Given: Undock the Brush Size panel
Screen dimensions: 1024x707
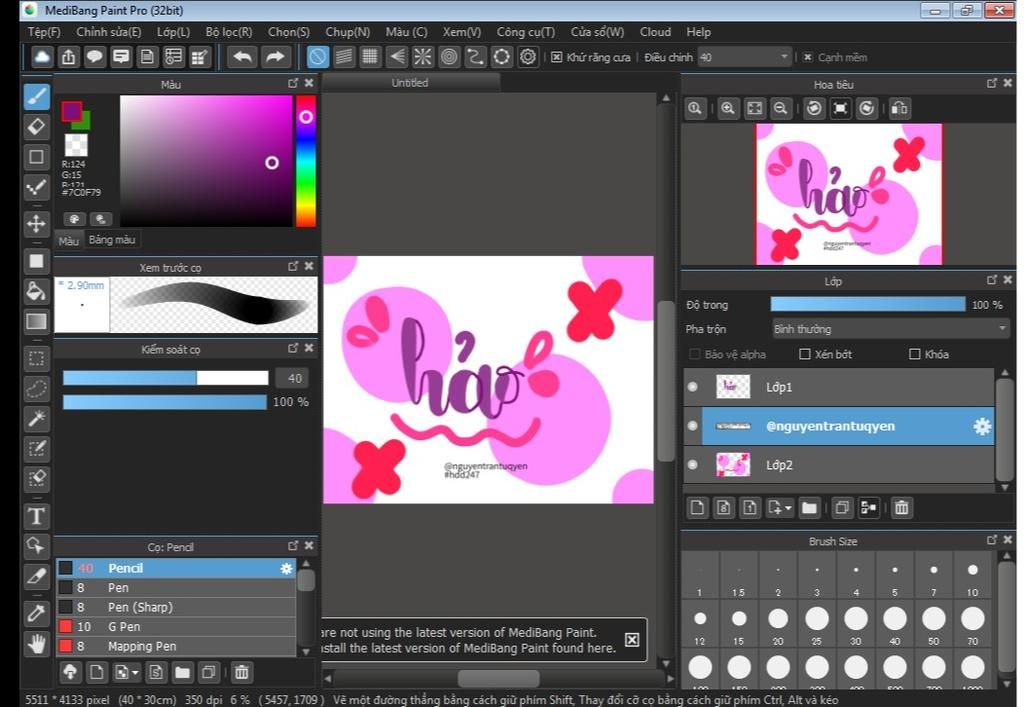Looking at the screenshot, I should (991, 540).
